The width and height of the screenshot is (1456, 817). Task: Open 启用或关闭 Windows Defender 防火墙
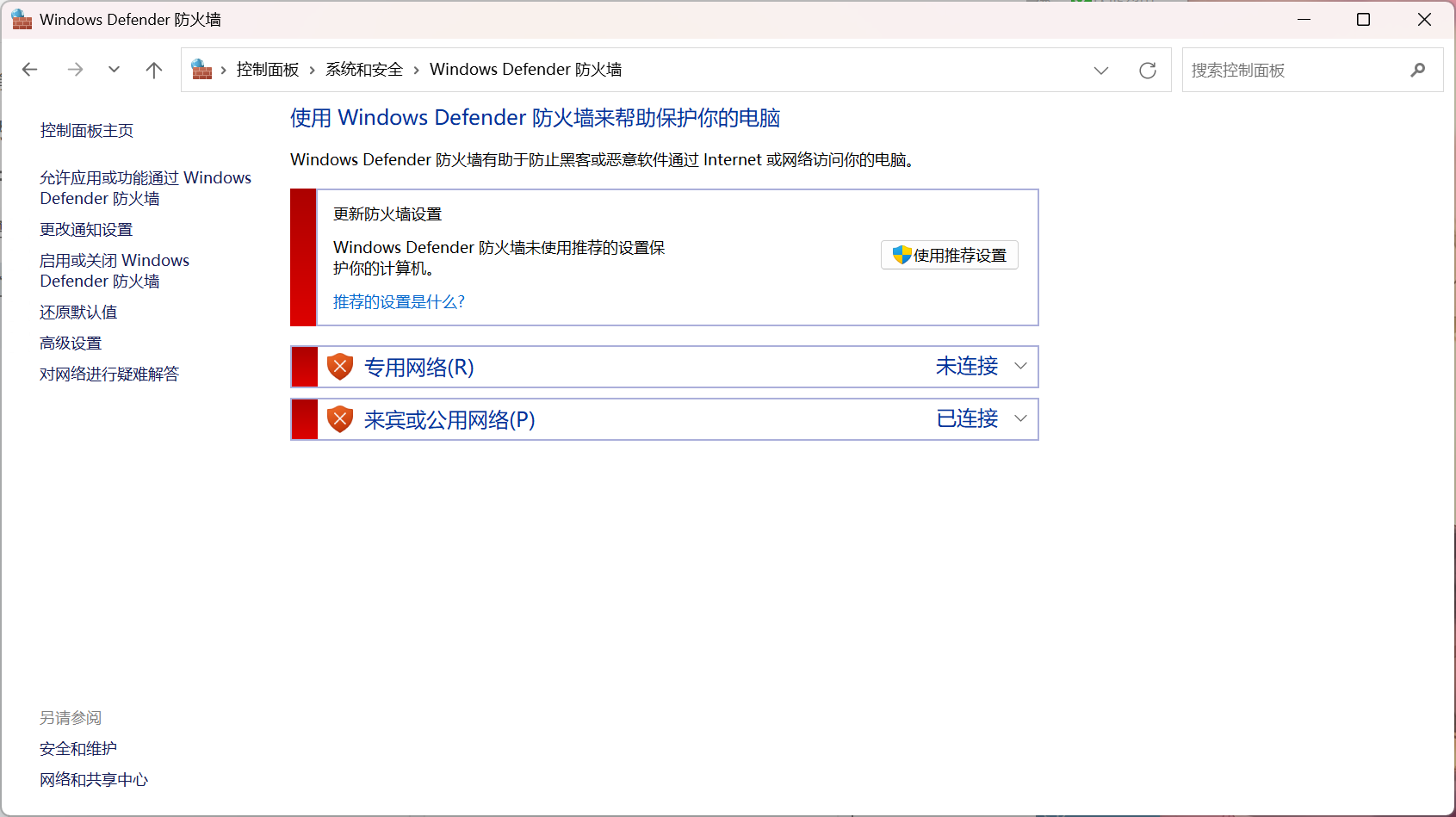tap(115, 270)
